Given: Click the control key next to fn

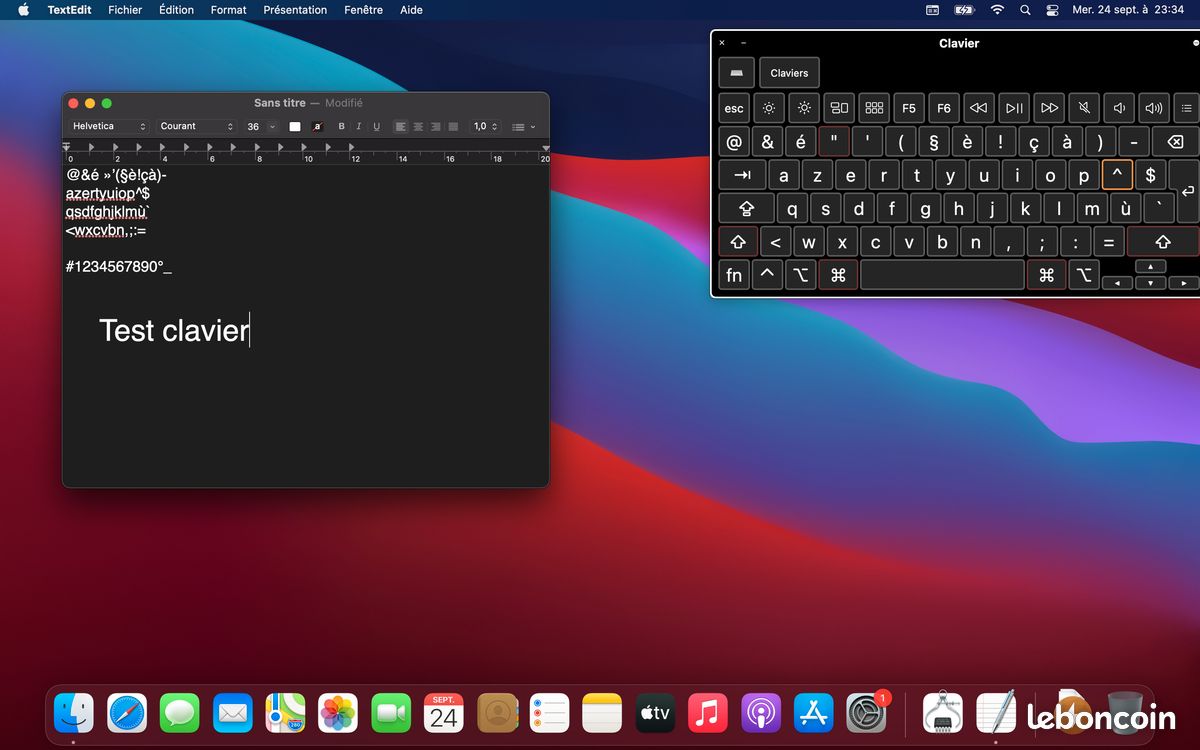Looking at the screenshot, I should (x=767, y=275).
